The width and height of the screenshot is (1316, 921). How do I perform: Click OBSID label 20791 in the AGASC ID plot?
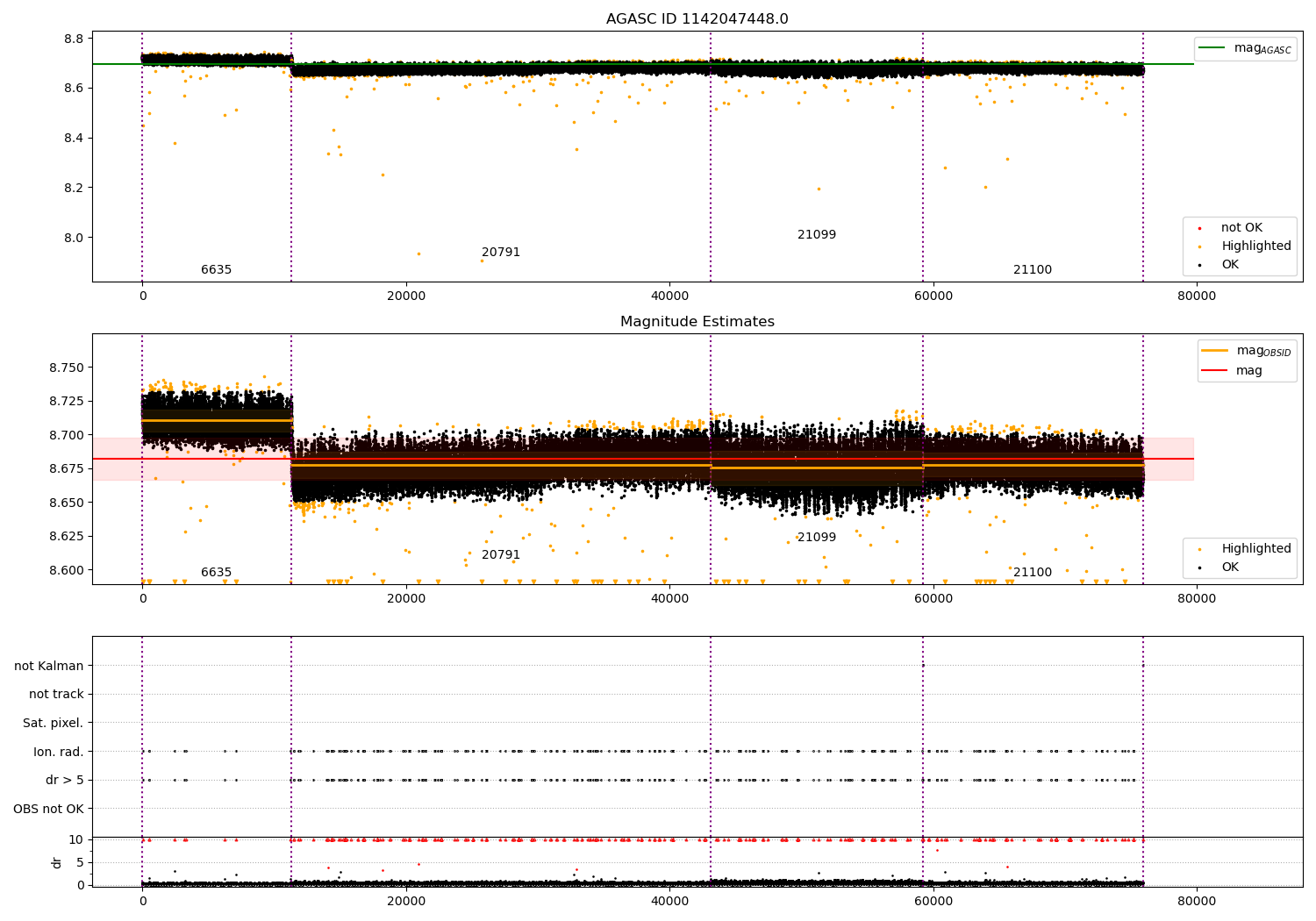501,253
